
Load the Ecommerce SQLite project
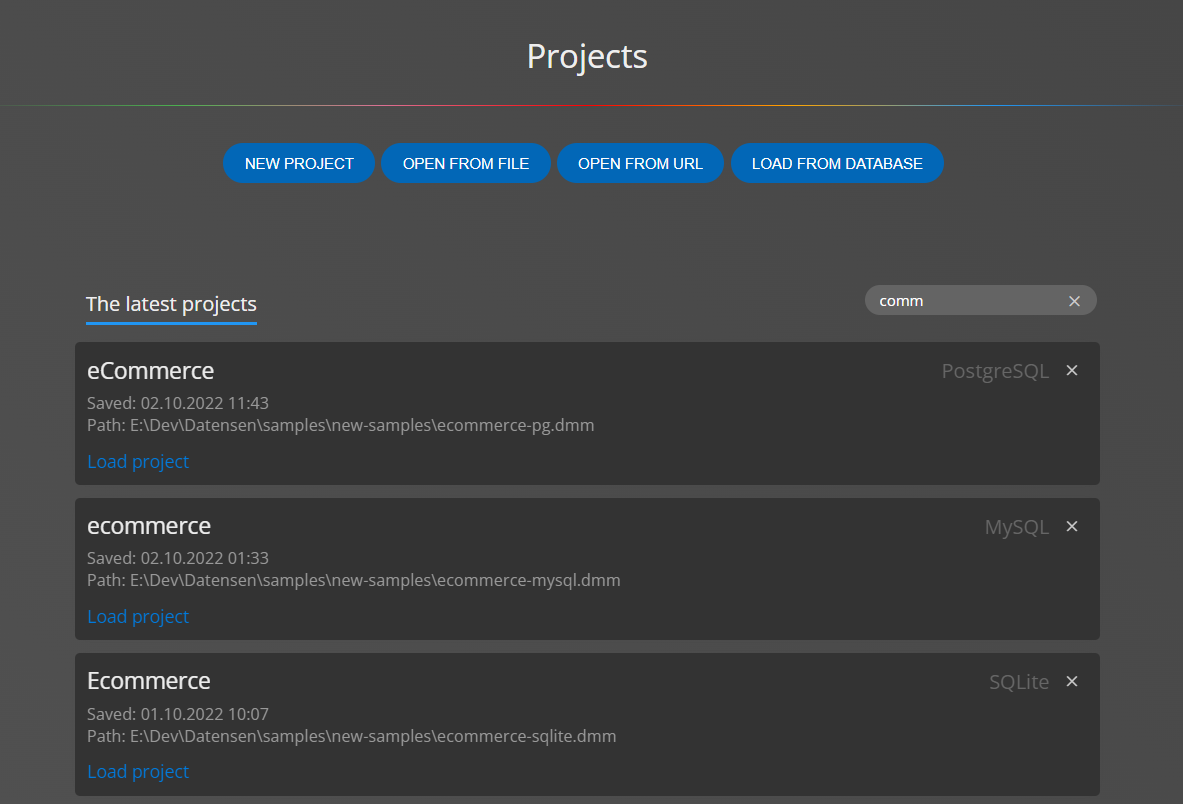[x=138, y=771]
